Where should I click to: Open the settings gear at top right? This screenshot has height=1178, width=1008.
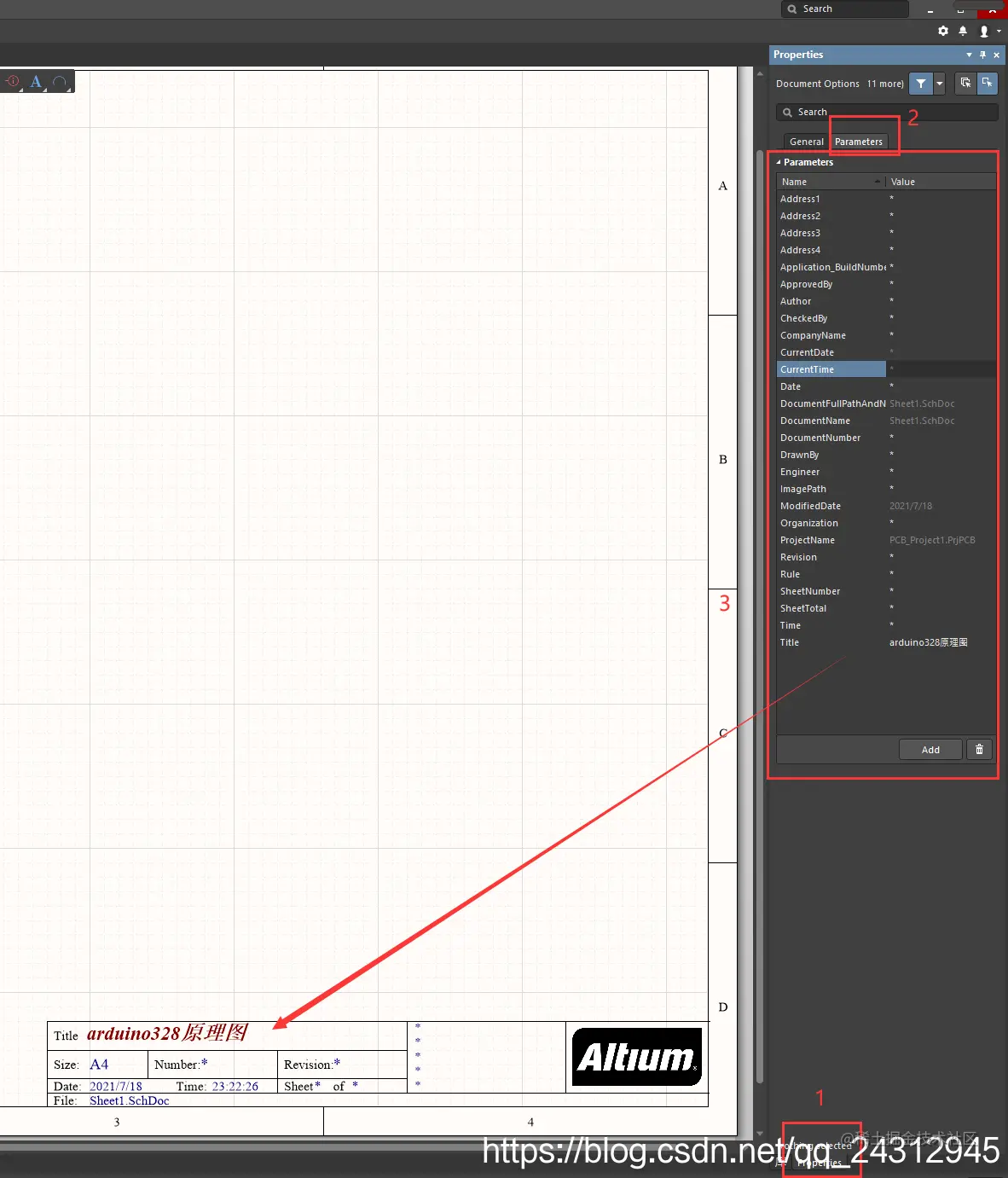point(943,31)
